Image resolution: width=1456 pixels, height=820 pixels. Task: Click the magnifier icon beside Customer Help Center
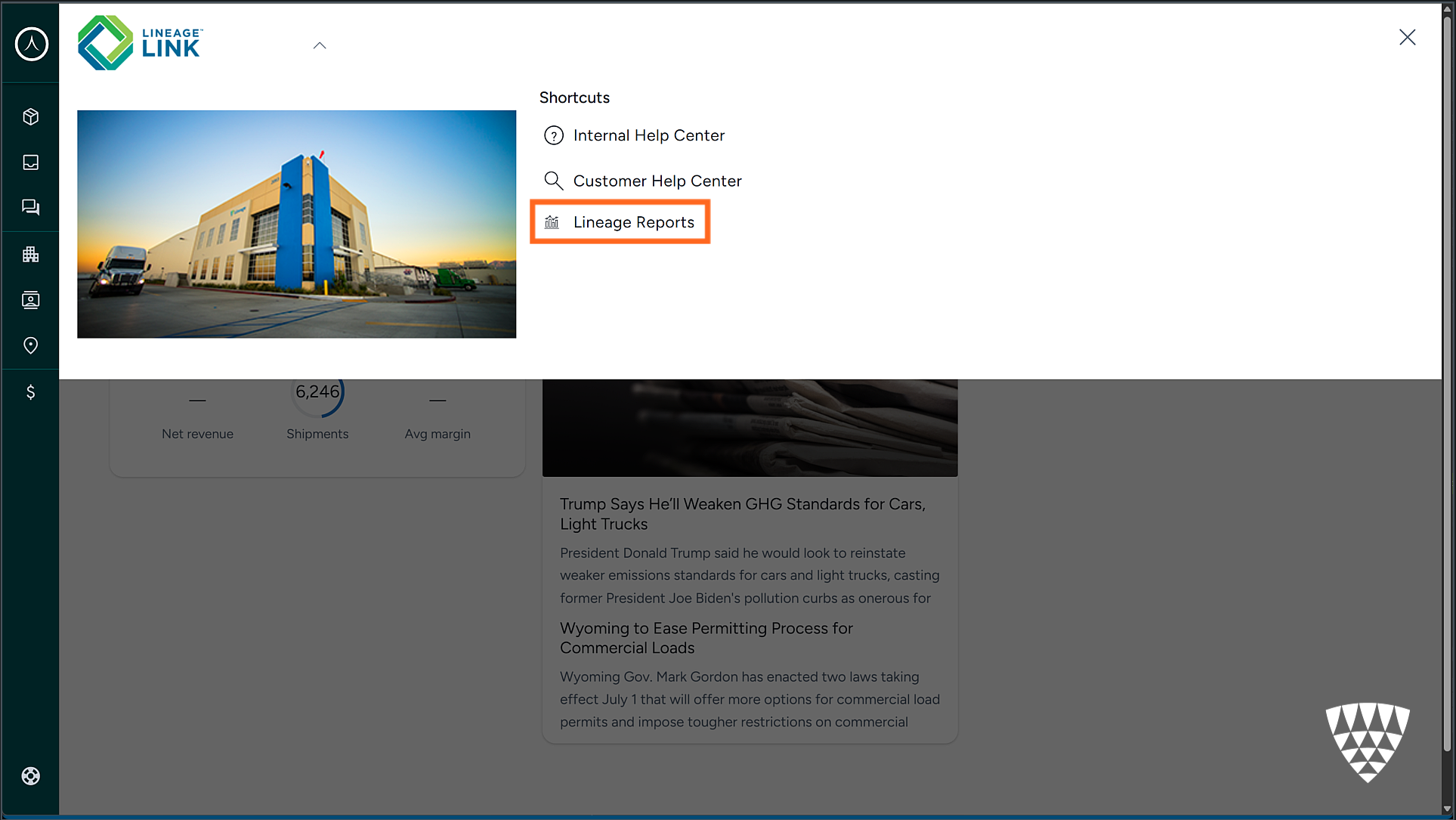point(554,181)
